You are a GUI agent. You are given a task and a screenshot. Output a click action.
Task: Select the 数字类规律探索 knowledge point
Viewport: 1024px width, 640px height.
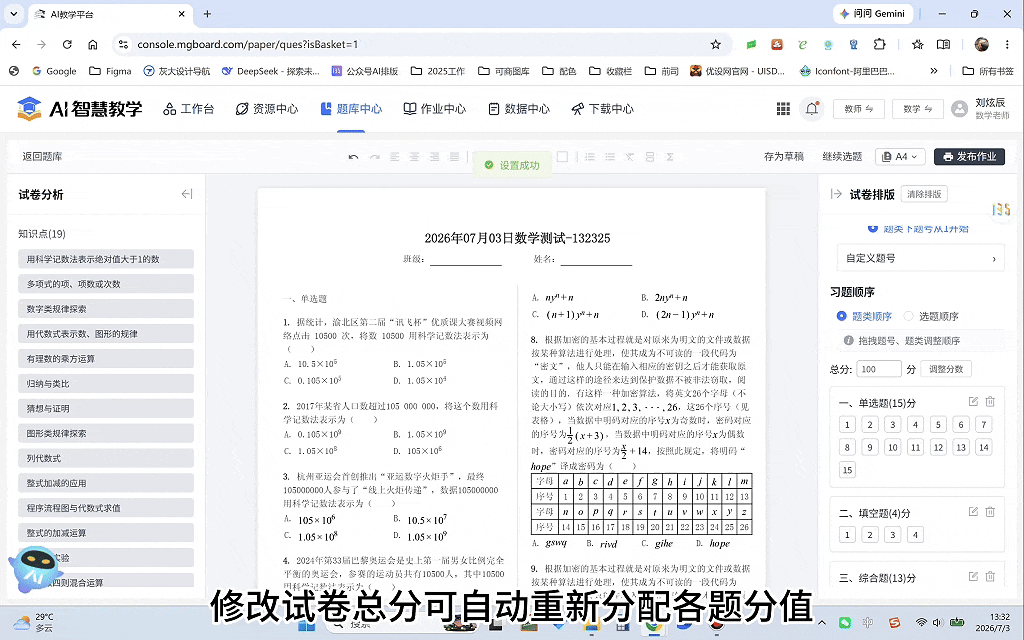point(106,309)
